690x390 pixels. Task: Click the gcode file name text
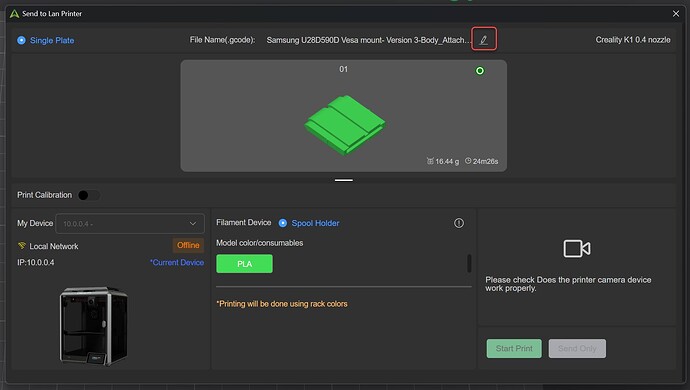click(368, 40)
